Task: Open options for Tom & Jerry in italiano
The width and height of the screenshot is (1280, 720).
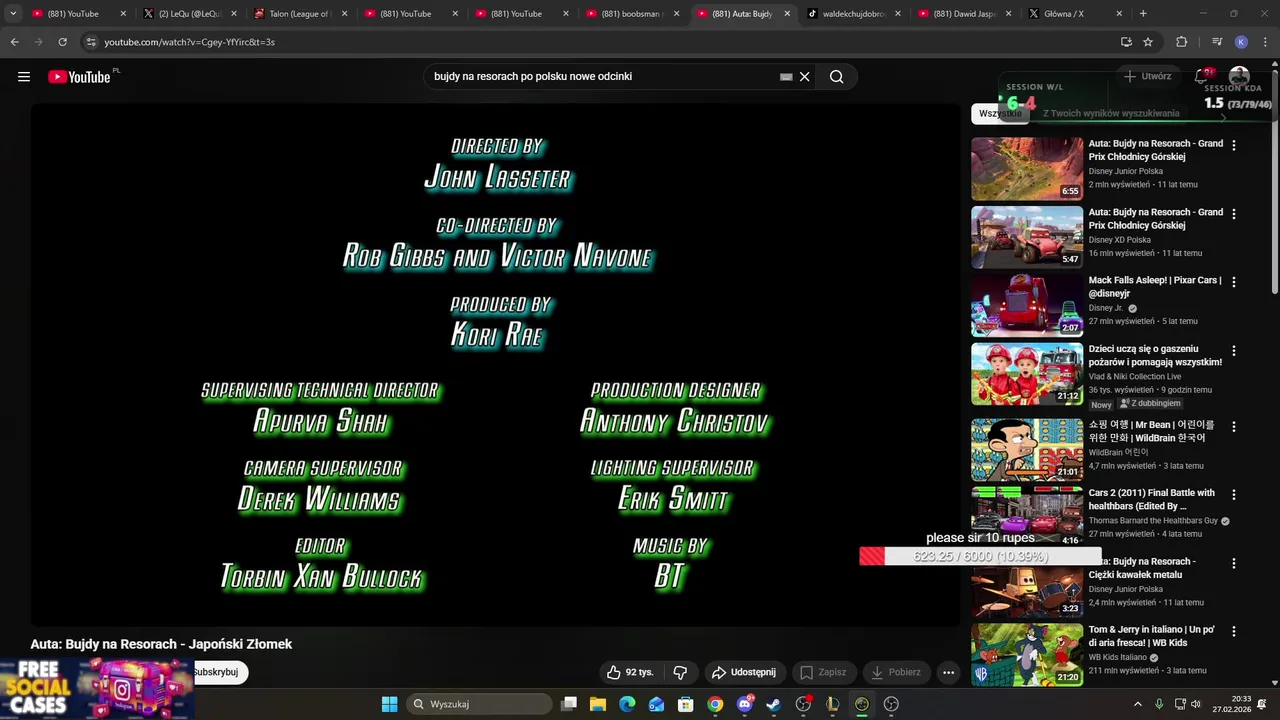Action: [x=1233, y=632]
